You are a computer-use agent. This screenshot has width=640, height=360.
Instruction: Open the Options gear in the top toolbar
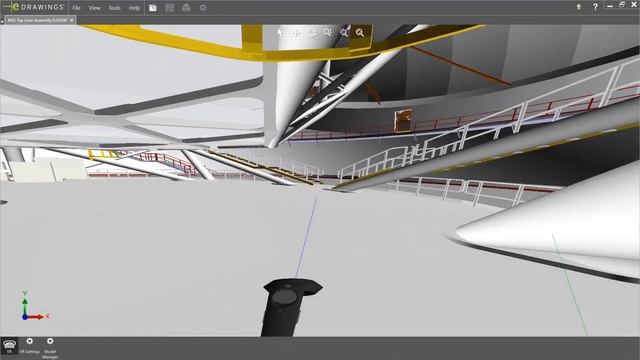click(203, 8)
